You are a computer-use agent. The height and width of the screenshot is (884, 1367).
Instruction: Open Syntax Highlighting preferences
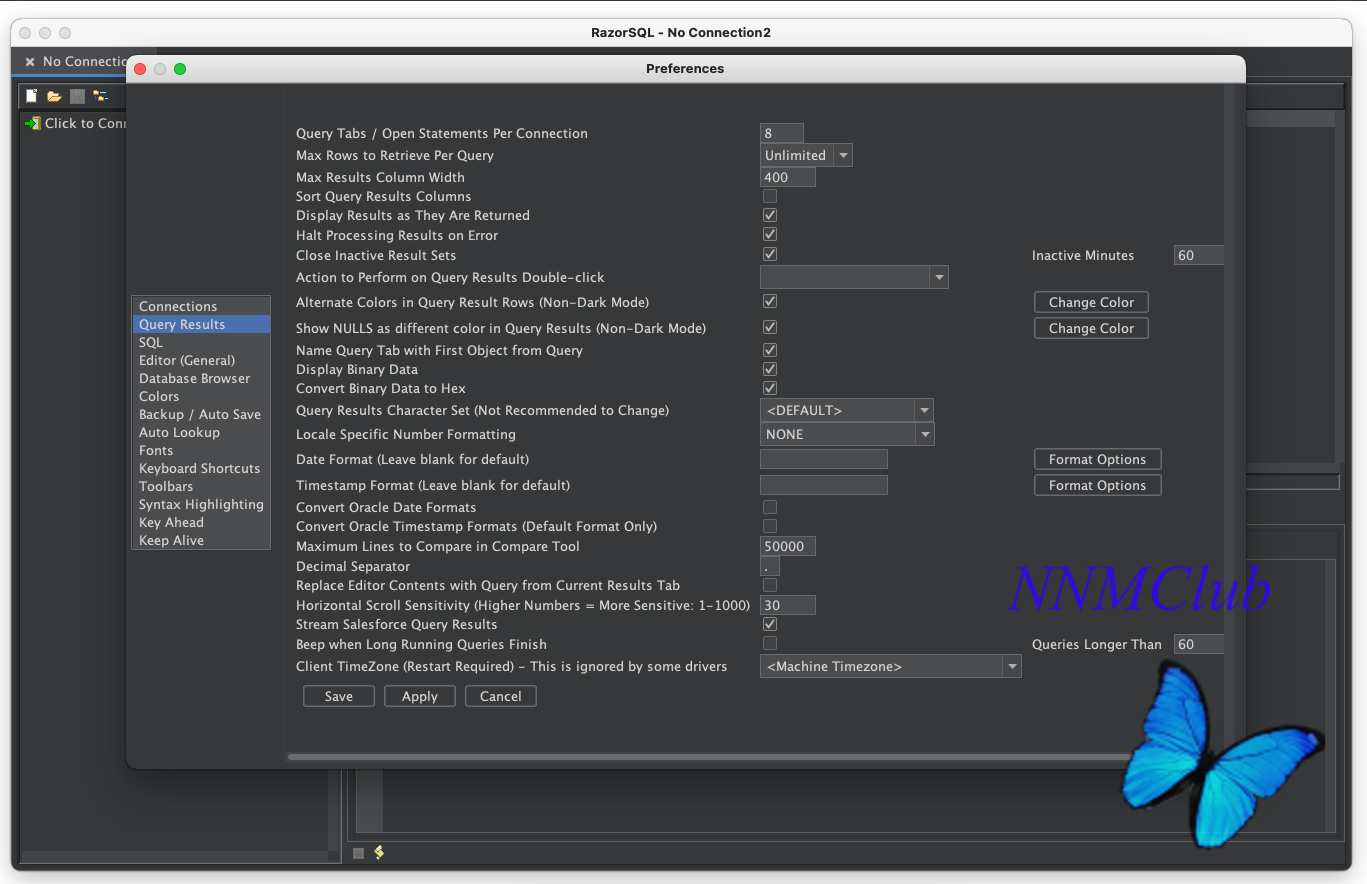coord(201,504)
